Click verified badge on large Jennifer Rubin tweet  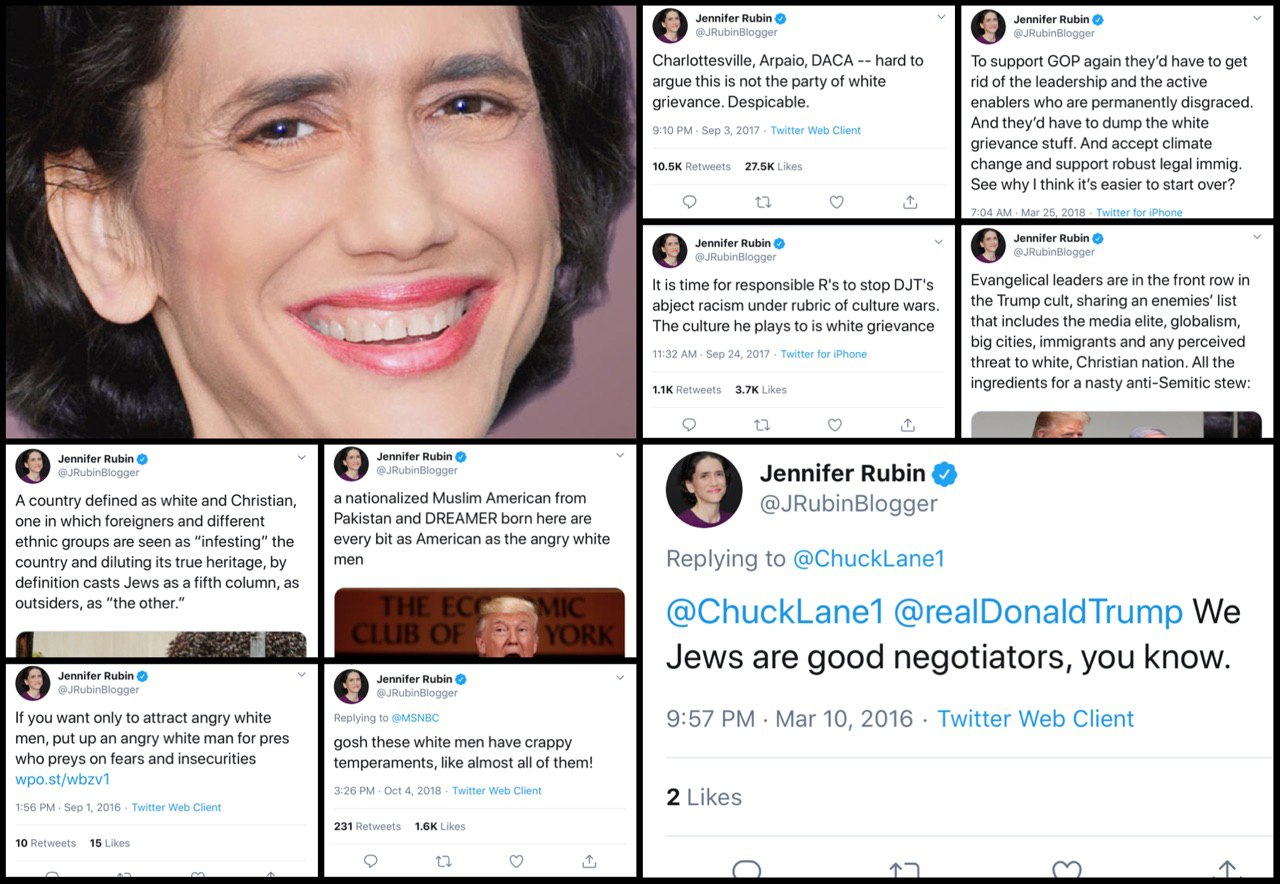point(944,474)
